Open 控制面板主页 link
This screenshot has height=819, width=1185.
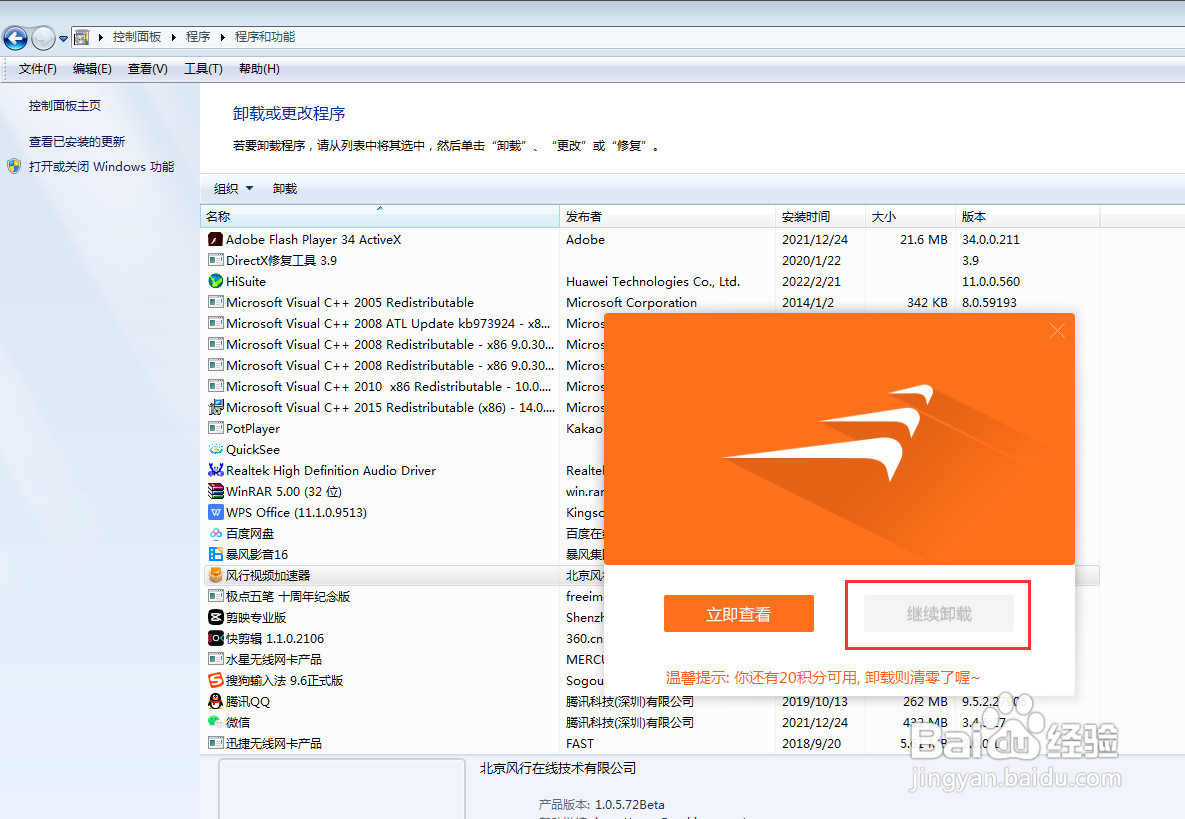pyautogui.click(x=65, y=106)
